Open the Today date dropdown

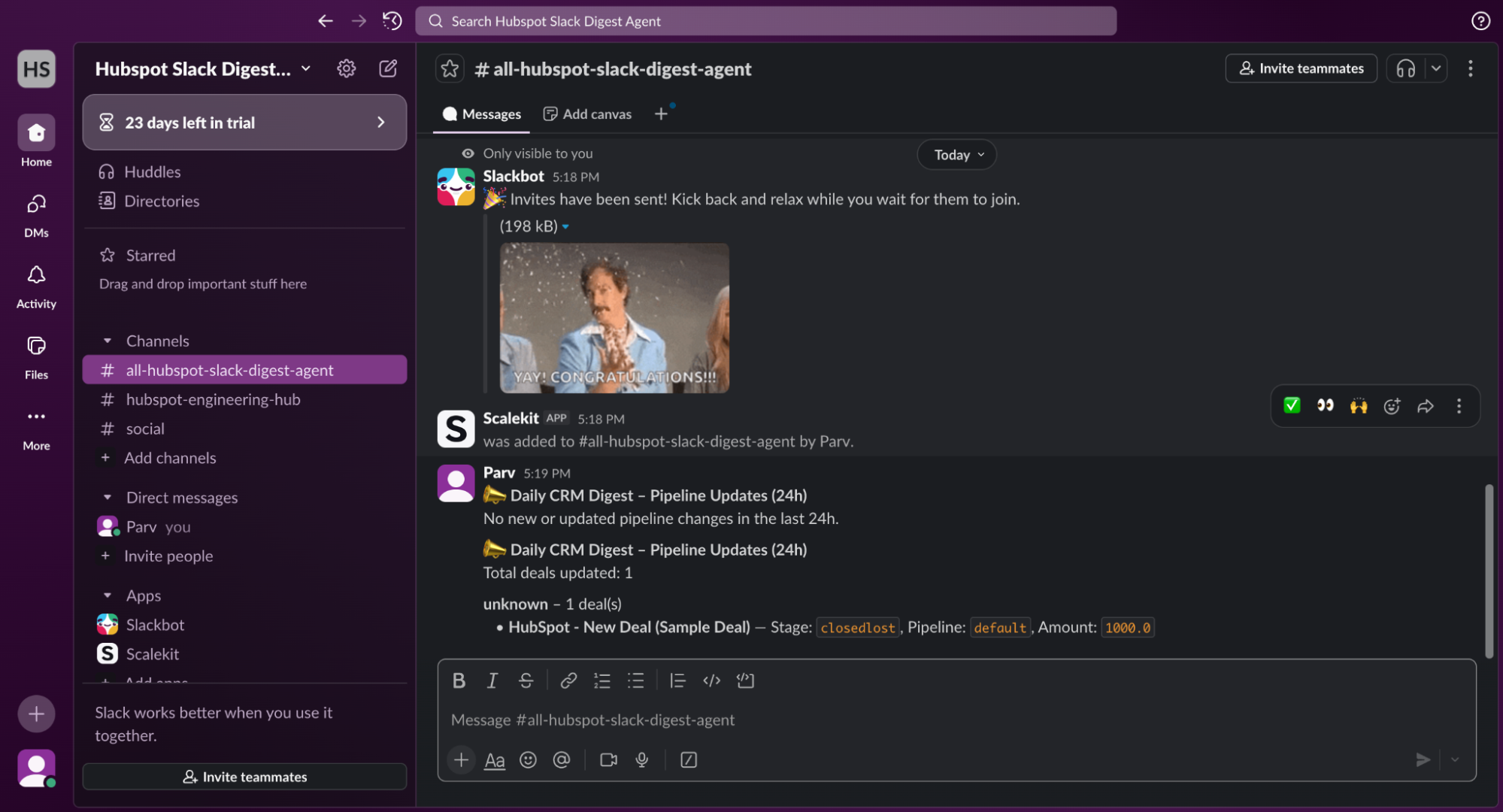[957, 155]
